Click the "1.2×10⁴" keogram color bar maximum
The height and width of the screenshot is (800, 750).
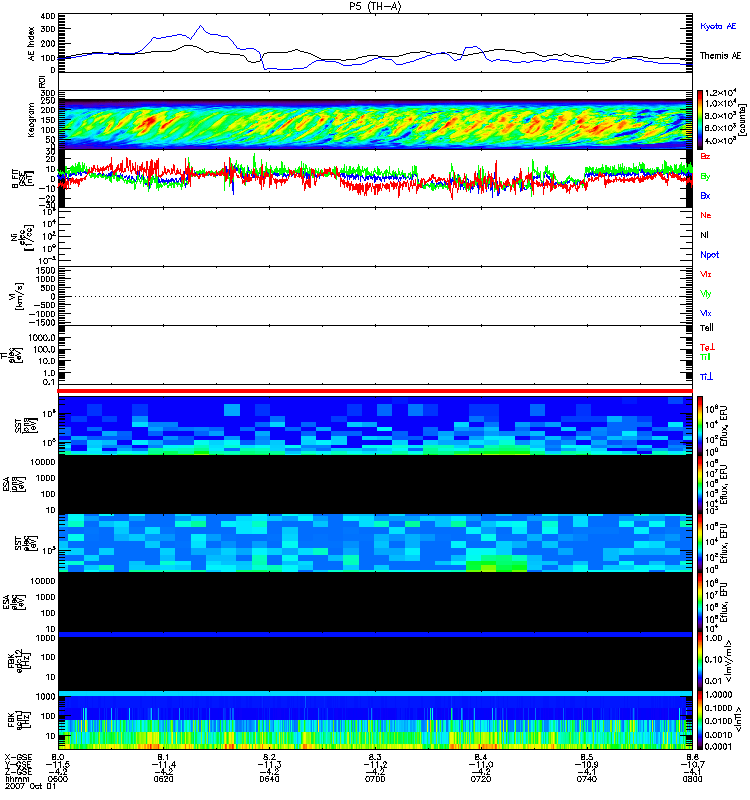pos(720,93)
